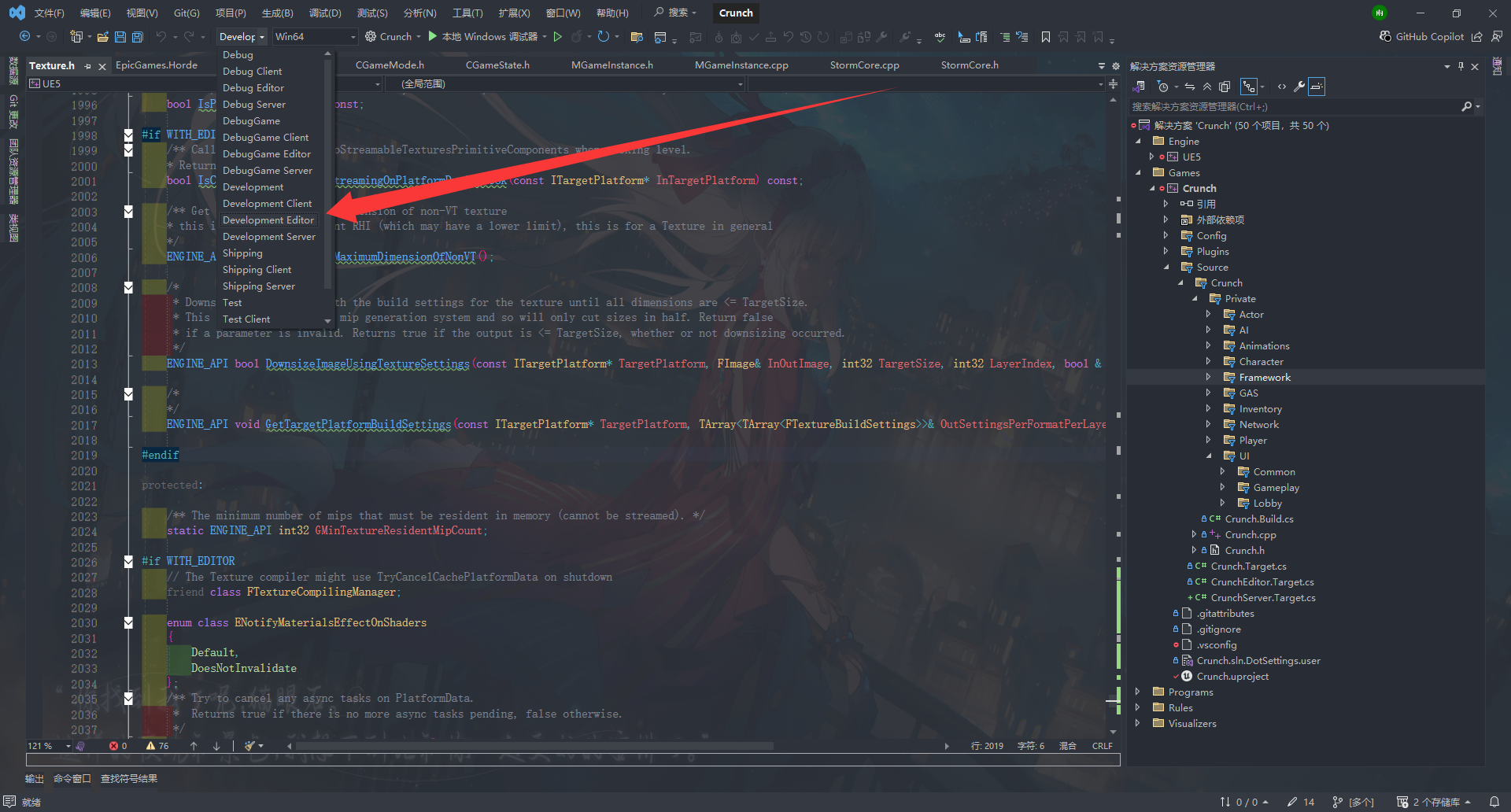Click the notifications bell in status bar
Viewport: 1511px width, 812px height.
click(x=1494, y=802)
